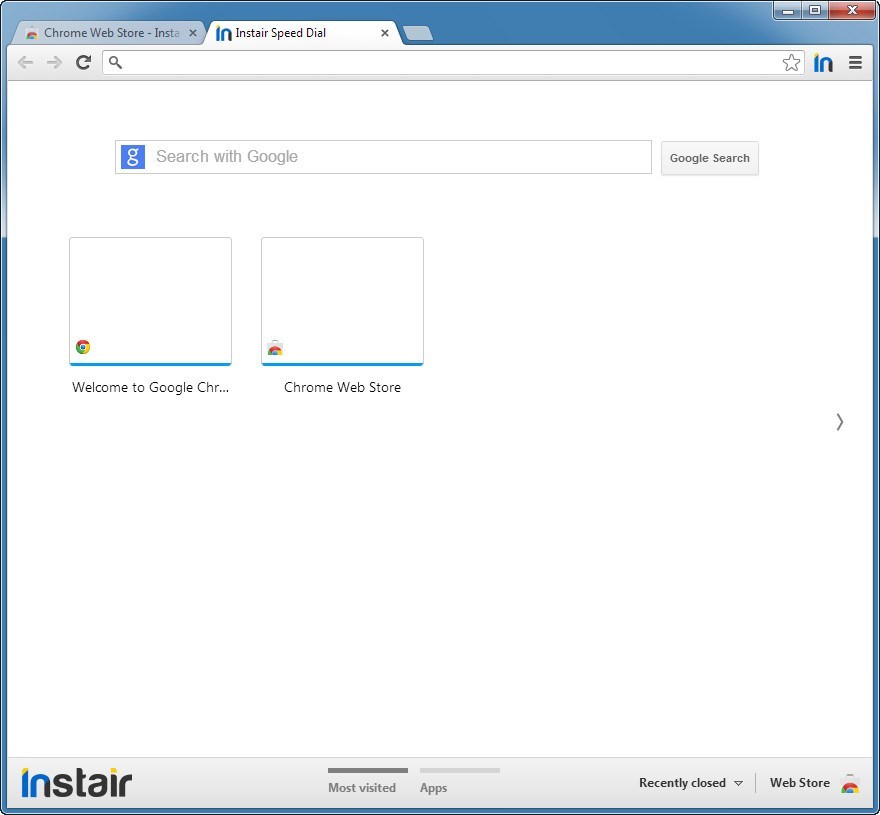Reload the current page
The image size is (880, 815).
[83, 62]
